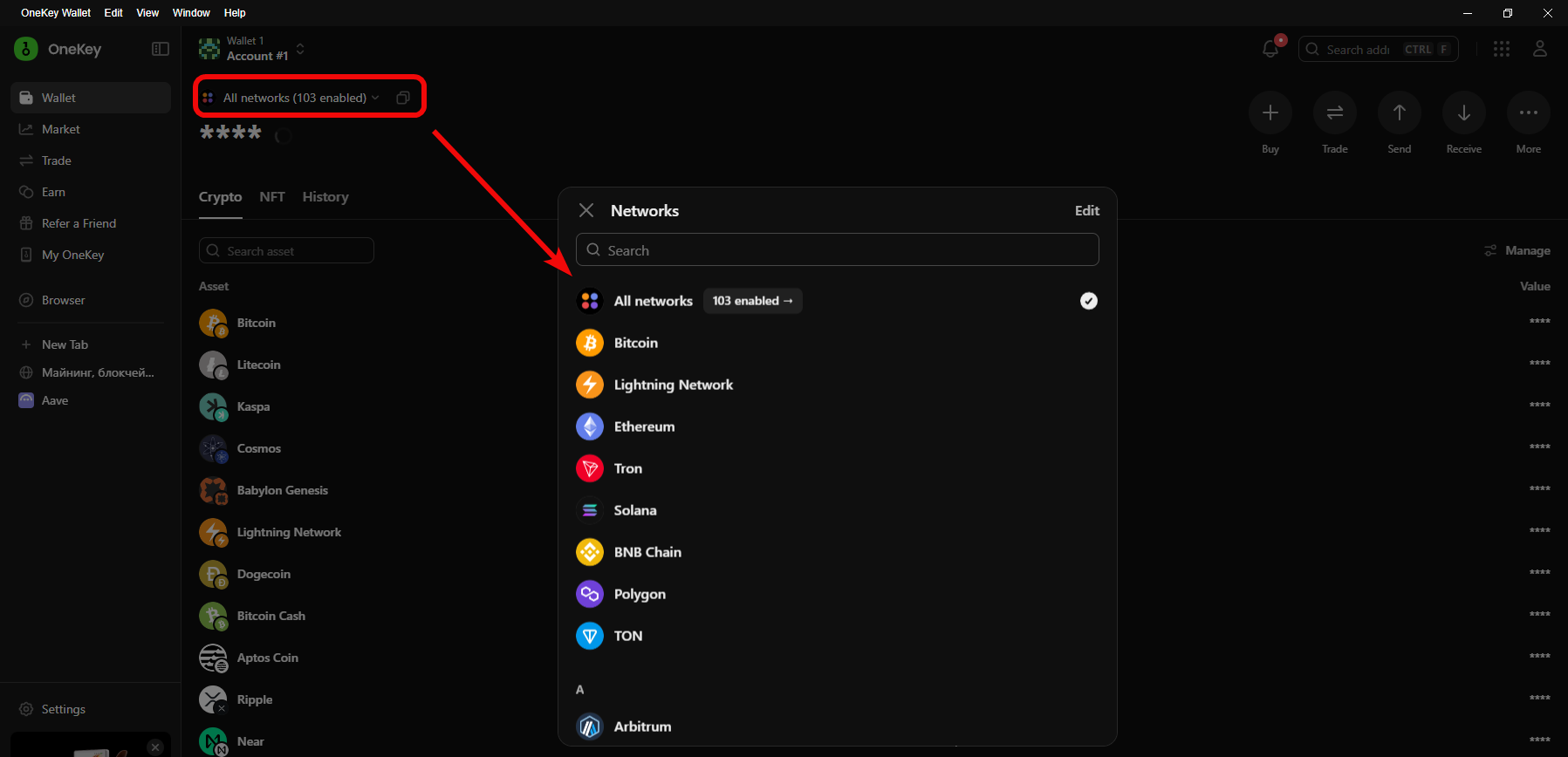The image size is (1568, 757).
Task: Select Solana network
Action: click(837, 510)
